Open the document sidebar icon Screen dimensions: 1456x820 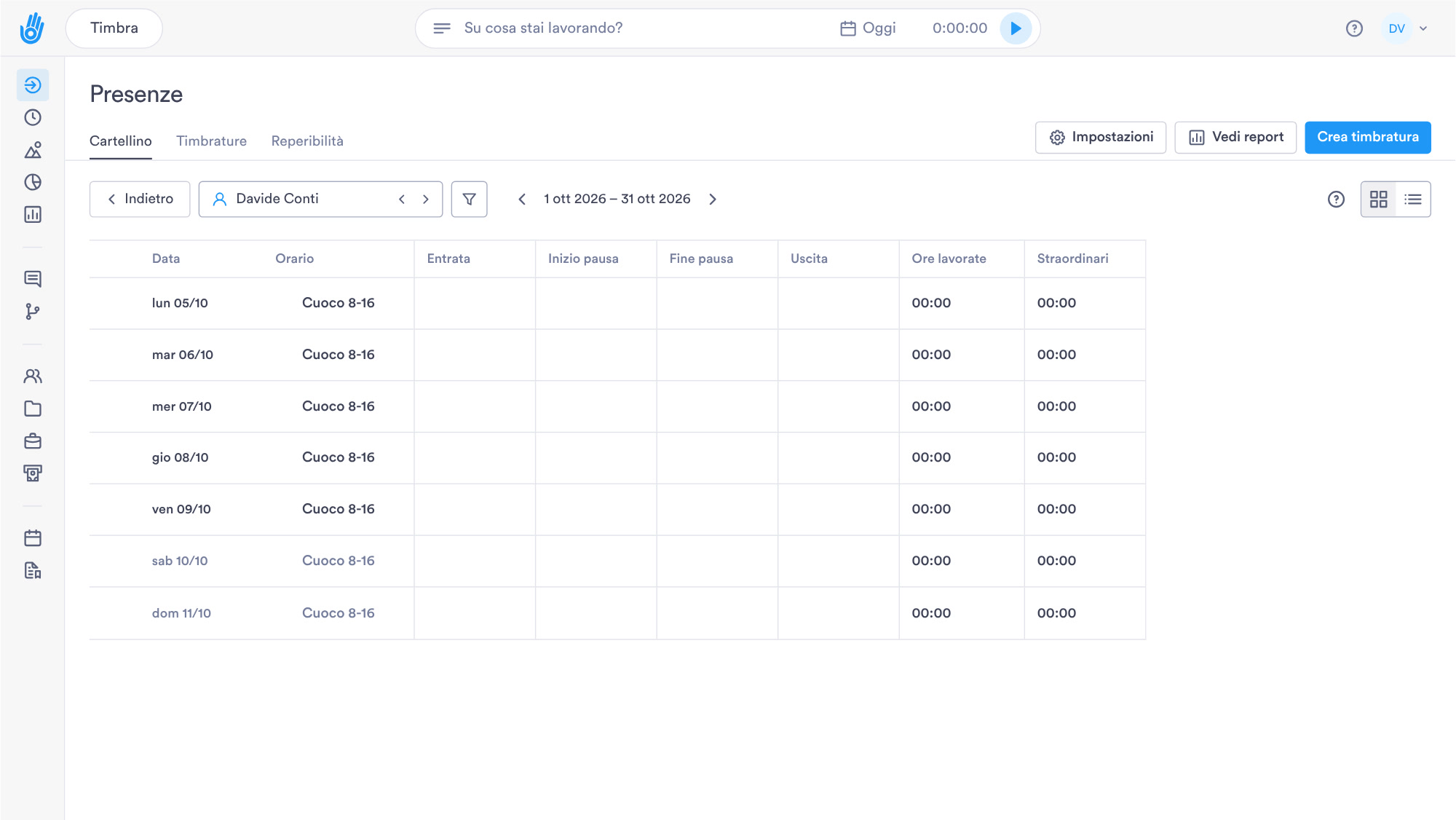click(33, 570)
